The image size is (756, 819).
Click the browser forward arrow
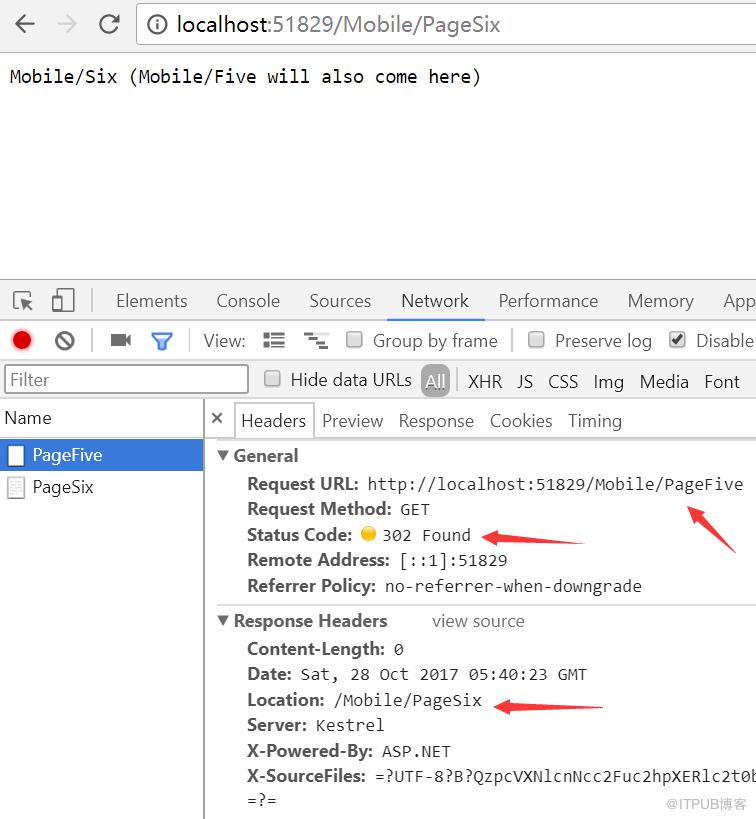tap(67, 24)
